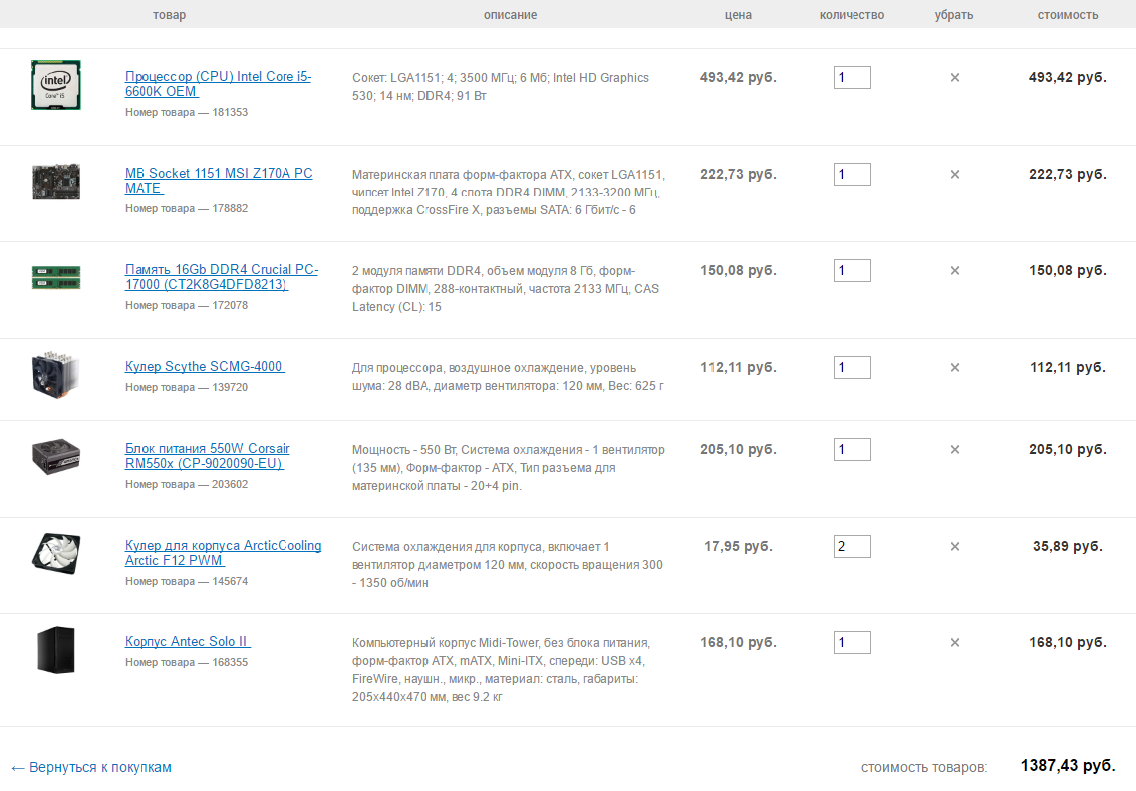
Task: Open Кулер для корпуса ArcticCooling Arctic F12 link
Action: tap(222, 553)
